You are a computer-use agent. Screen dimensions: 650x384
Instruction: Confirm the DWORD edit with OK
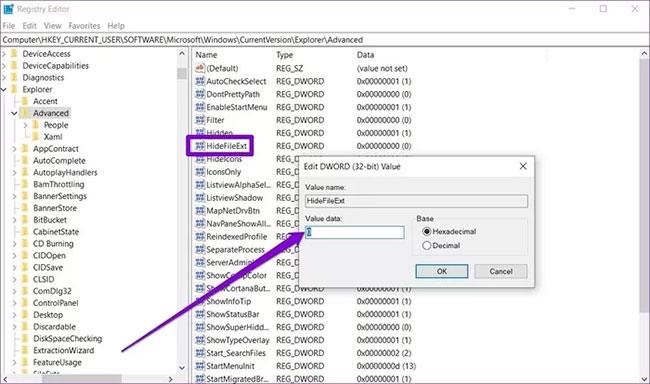point(441,271)
